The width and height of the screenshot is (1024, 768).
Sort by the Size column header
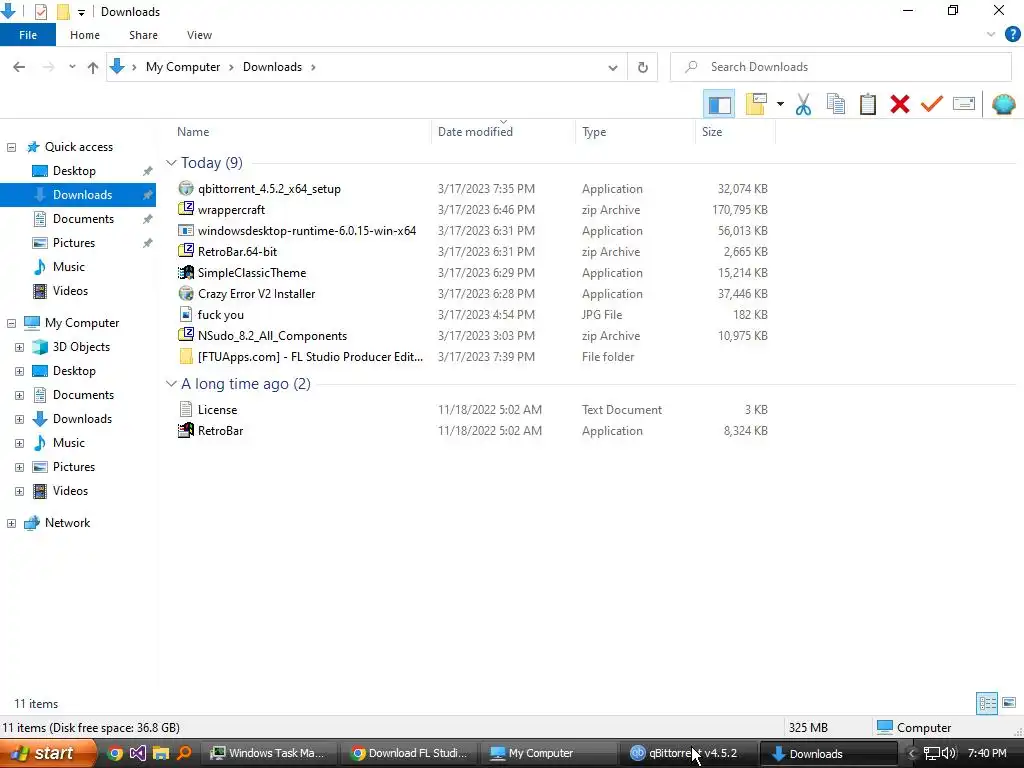click(712, 132)
